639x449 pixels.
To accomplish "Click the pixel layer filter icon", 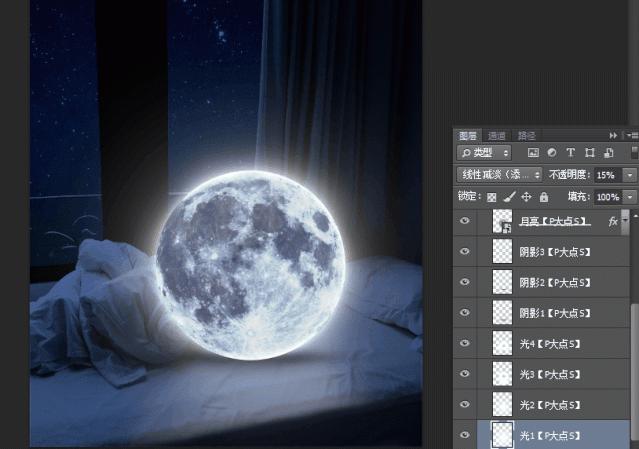I will (x=533, y=153).
